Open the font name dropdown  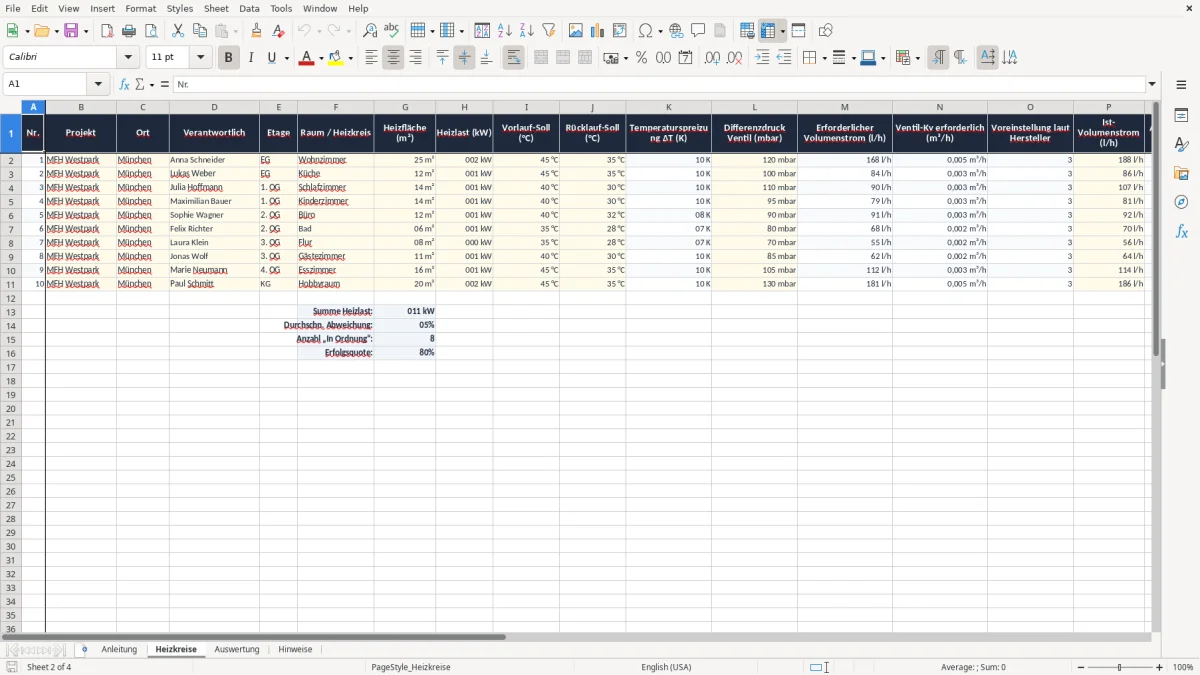127,58
